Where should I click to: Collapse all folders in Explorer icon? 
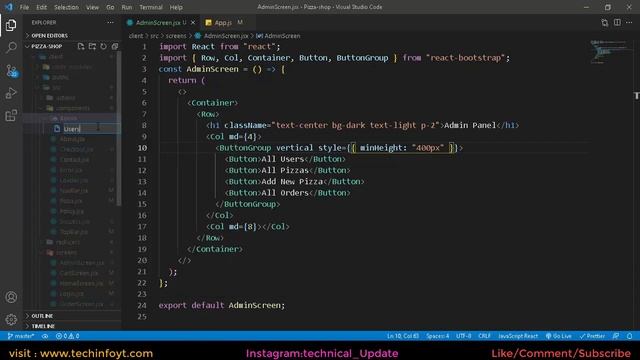(115, 46)
